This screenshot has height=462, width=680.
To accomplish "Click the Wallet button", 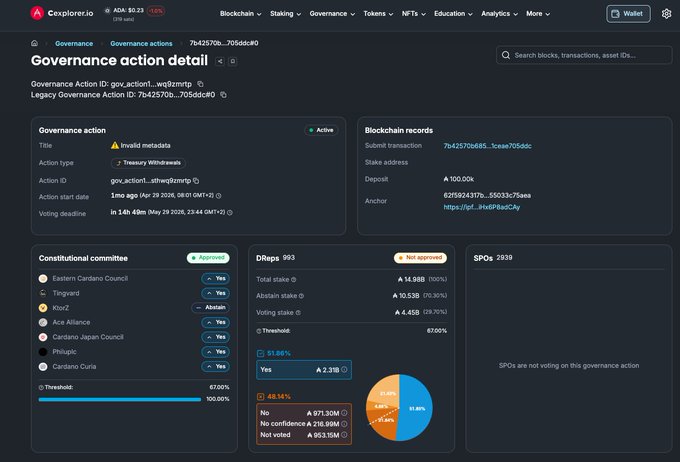I will [628, 14].
